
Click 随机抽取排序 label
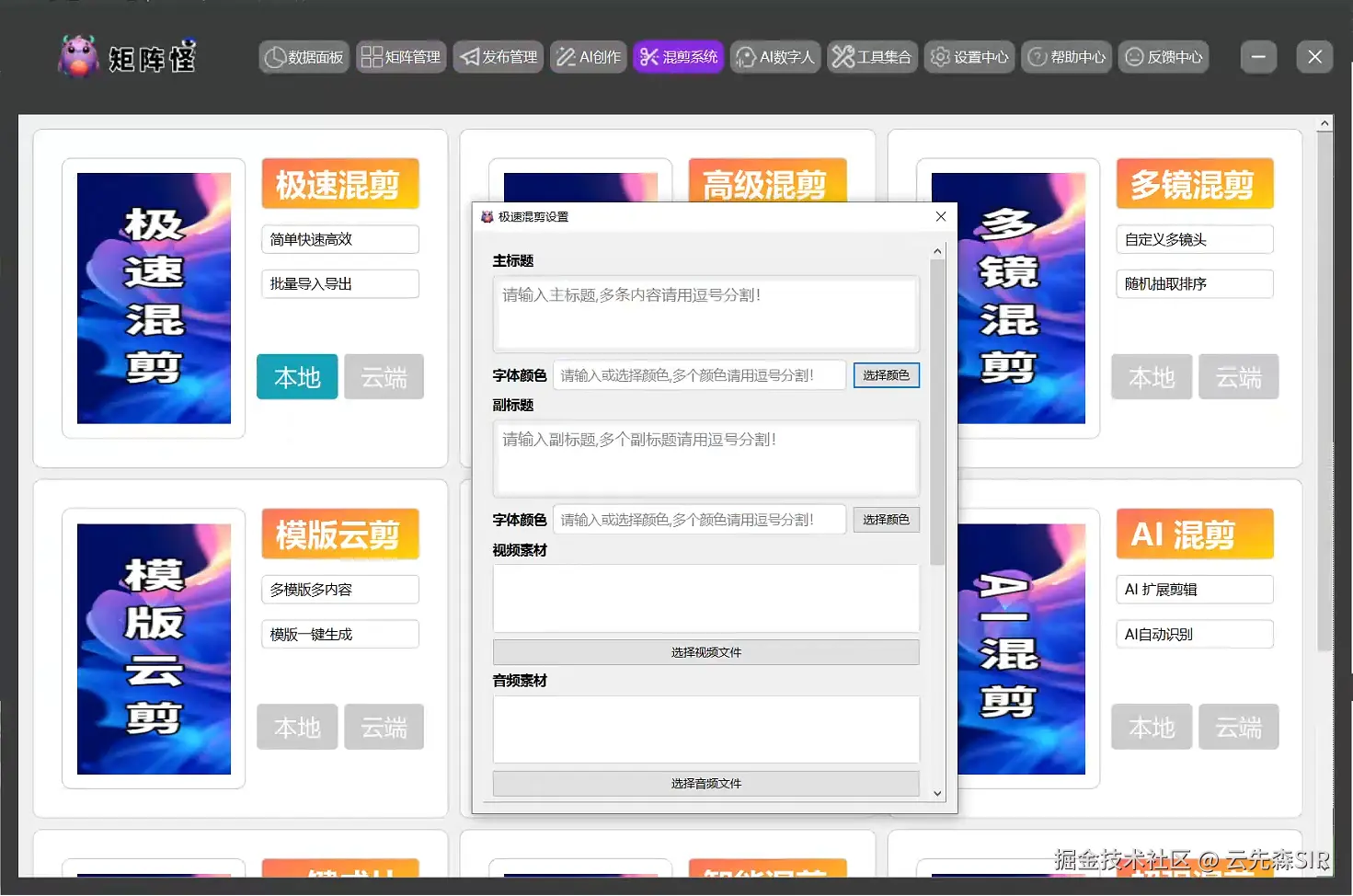click(x=1195, y=283)
